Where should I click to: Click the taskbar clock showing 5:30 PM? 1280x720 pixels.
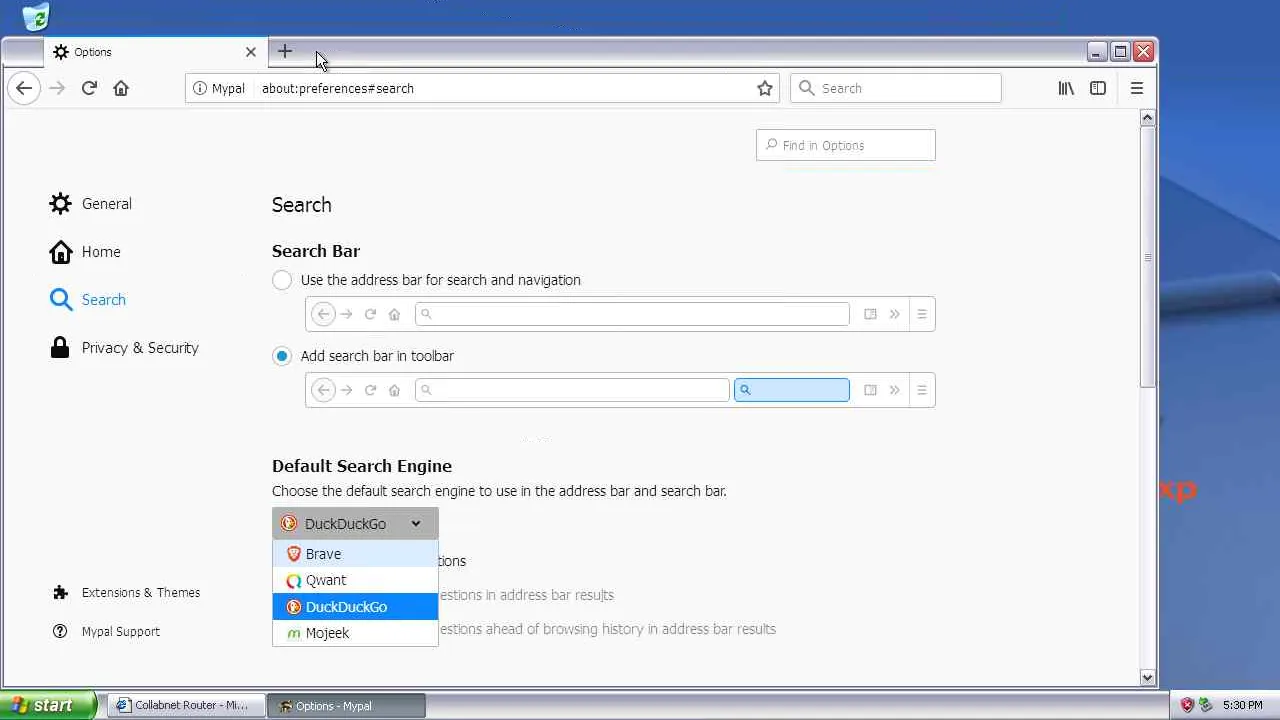[1242, 705]
